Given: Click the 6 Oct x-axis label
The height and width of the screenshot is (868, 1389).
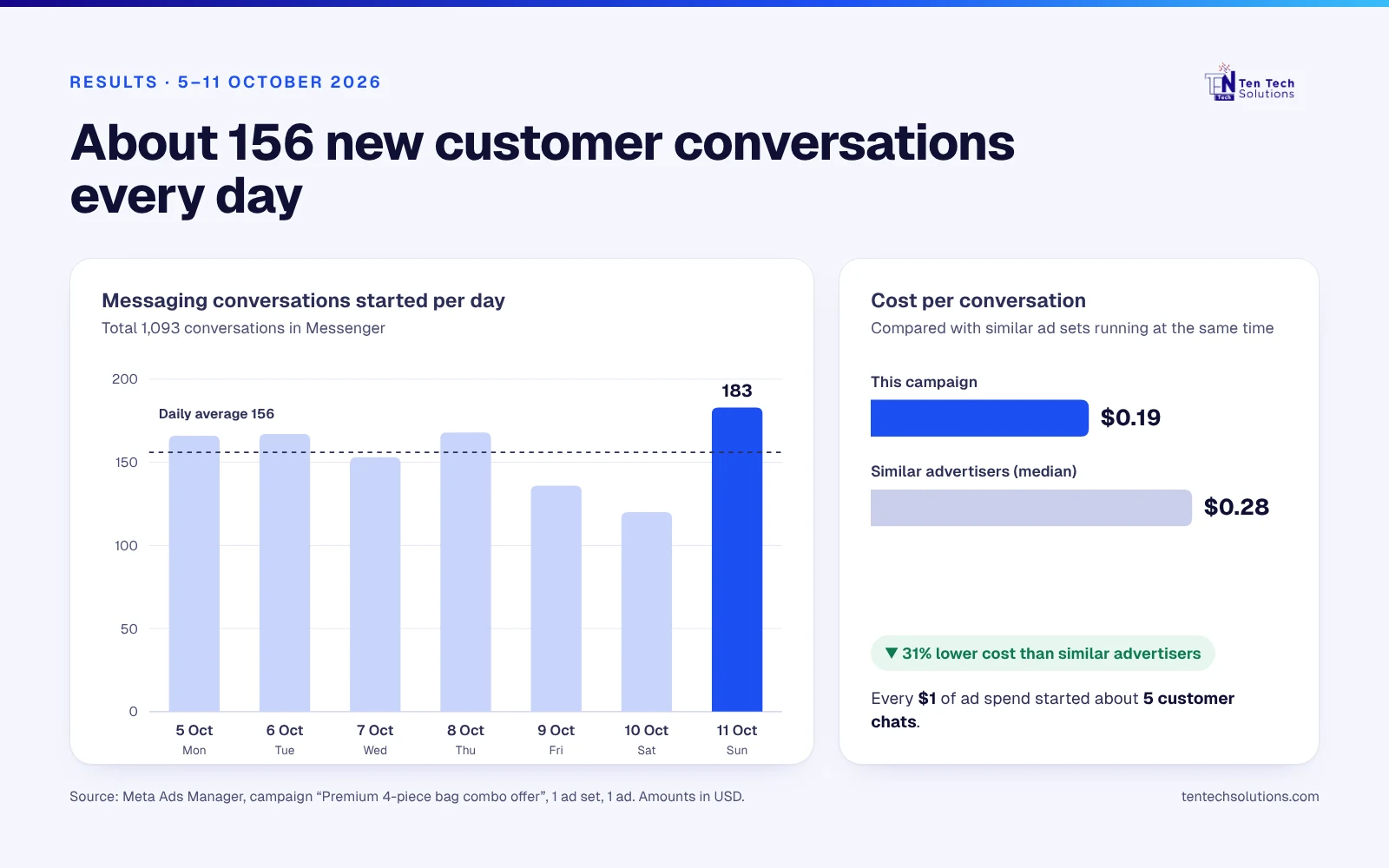Looking at the screenshot, I should click(285, 731).
